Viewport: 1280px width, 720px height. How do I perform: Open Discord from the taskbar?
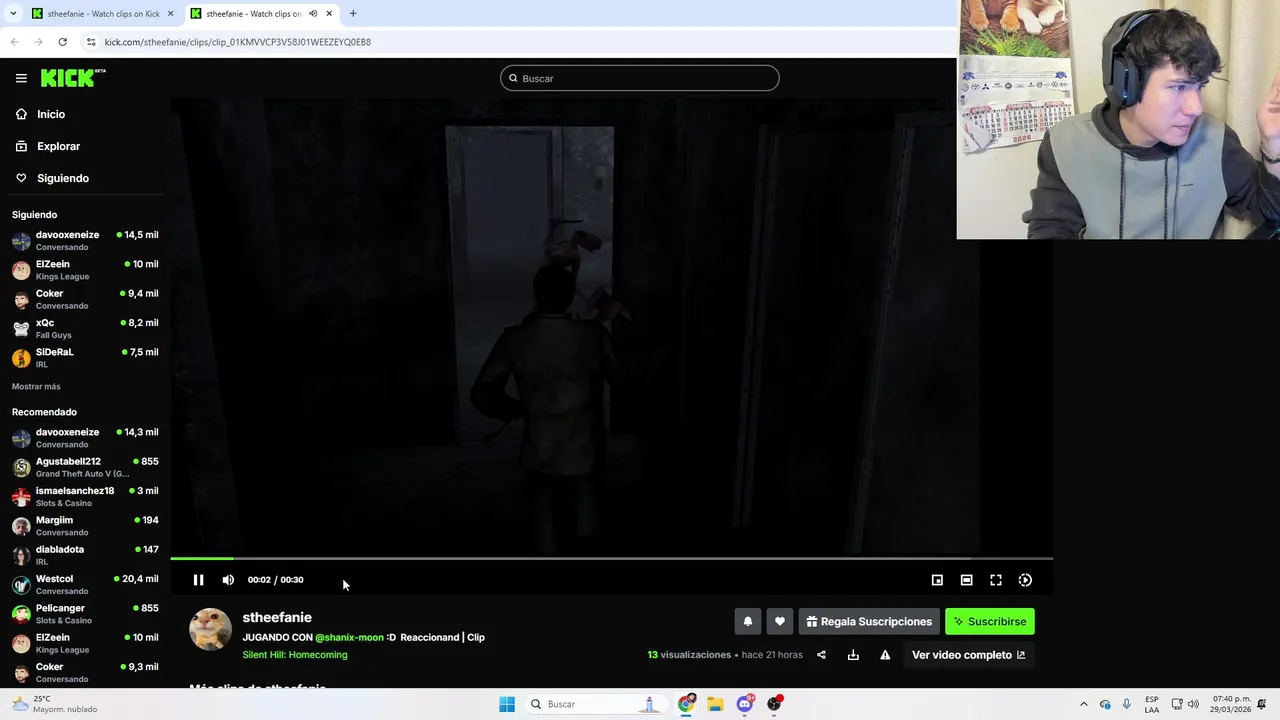744,704
